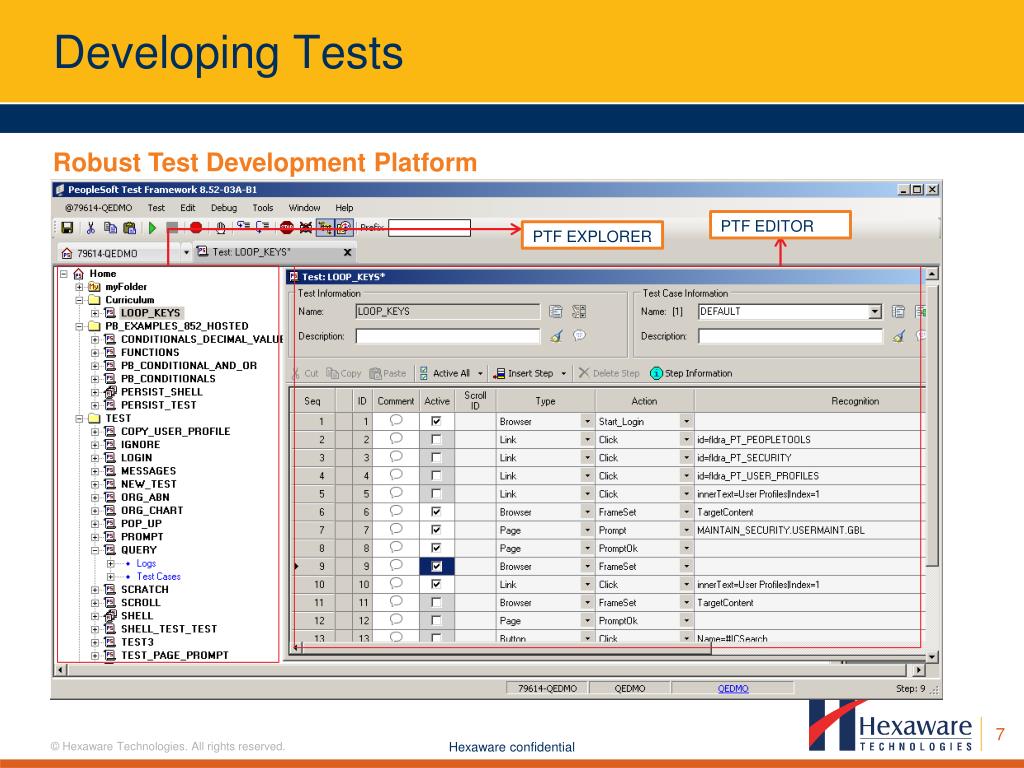Click the red Record button icon
1024x768 pixels.
tap(195, 227)
